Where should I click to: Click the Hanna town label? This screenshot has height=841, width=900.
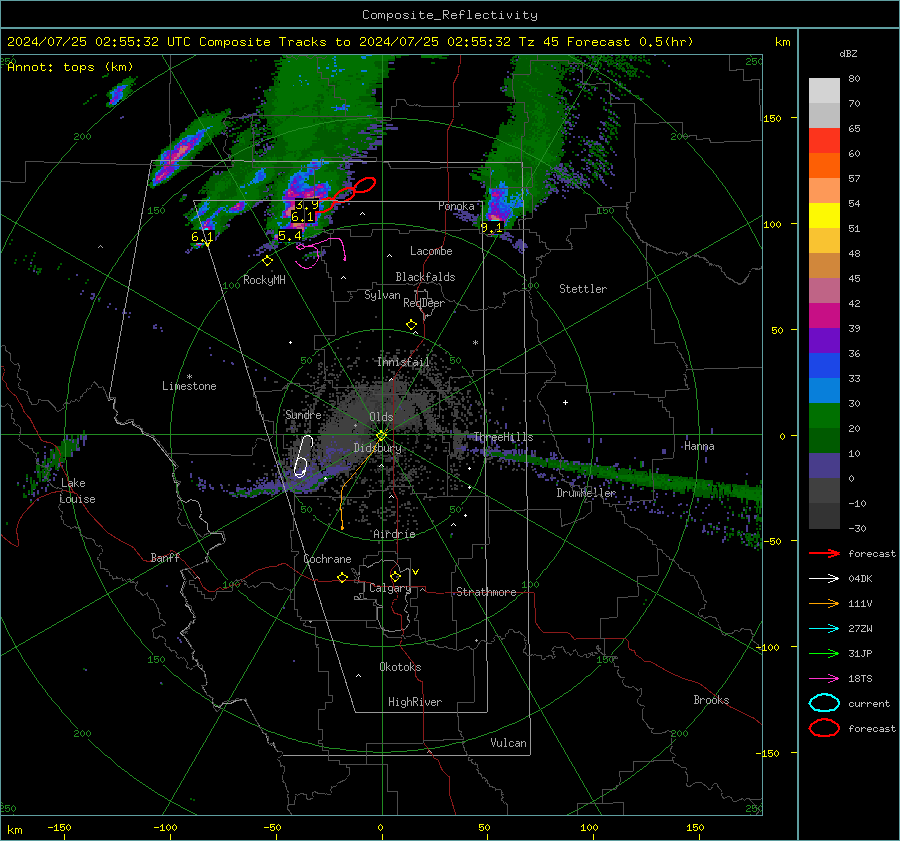pos(699,446)
